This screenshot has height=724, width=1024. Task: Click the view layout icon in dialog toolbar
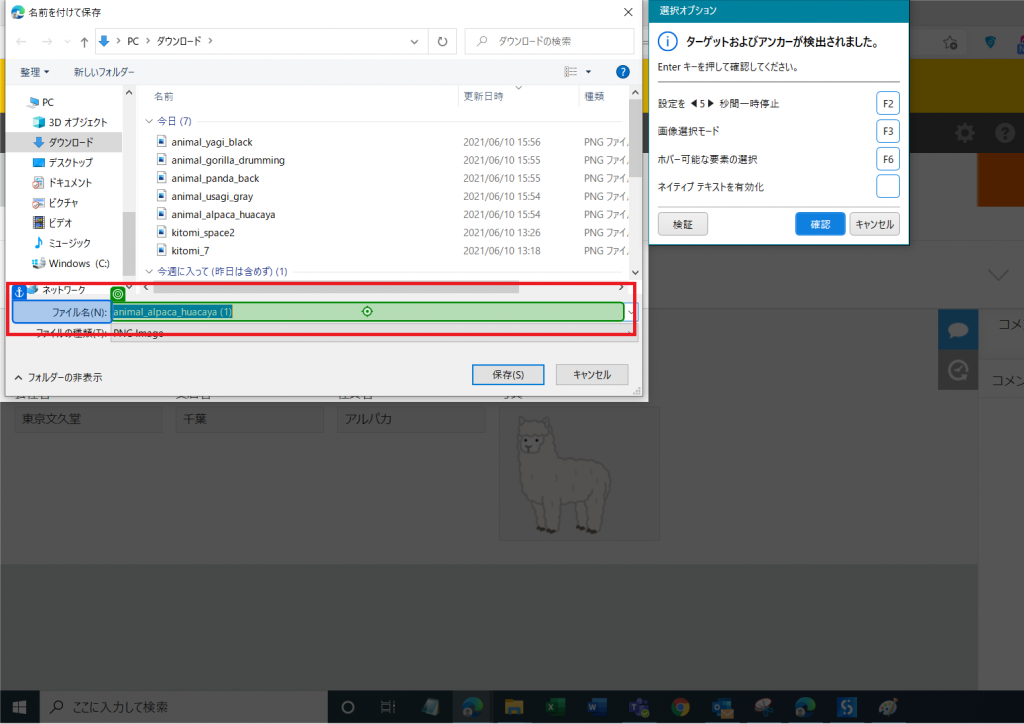[x=571, y=72]
